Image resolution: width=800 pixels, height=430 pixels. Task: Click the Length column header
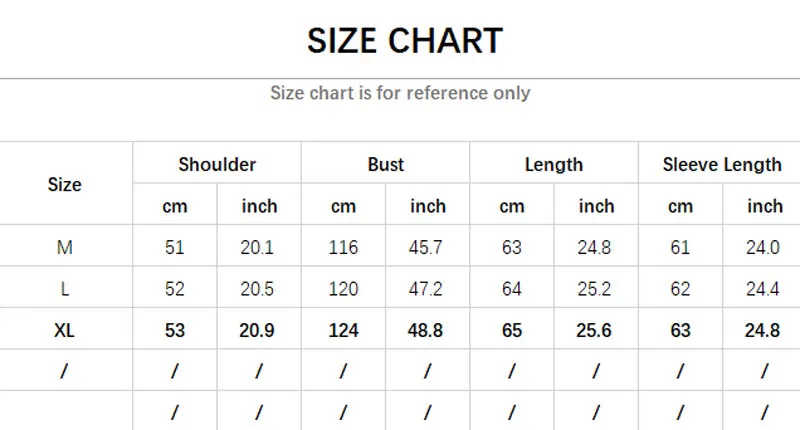pos(553,164)
